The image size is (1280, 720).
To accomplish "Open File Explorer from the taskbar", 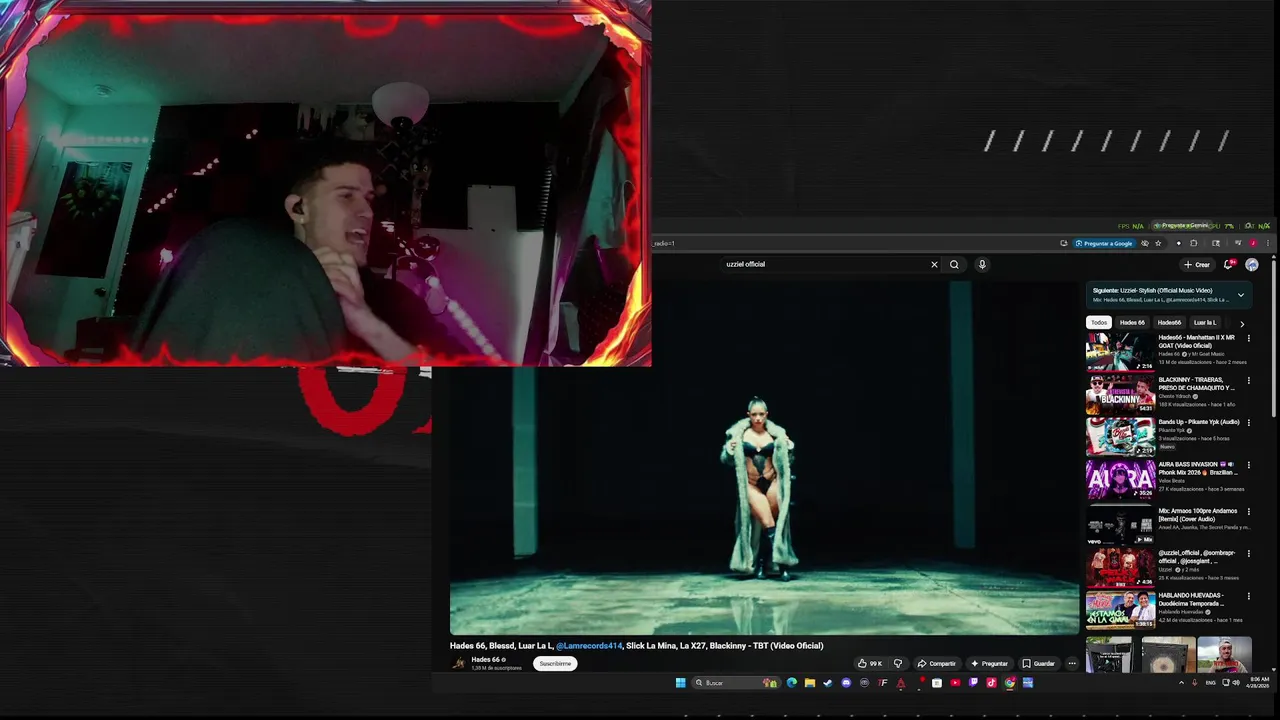I will [x=810, y=683].
